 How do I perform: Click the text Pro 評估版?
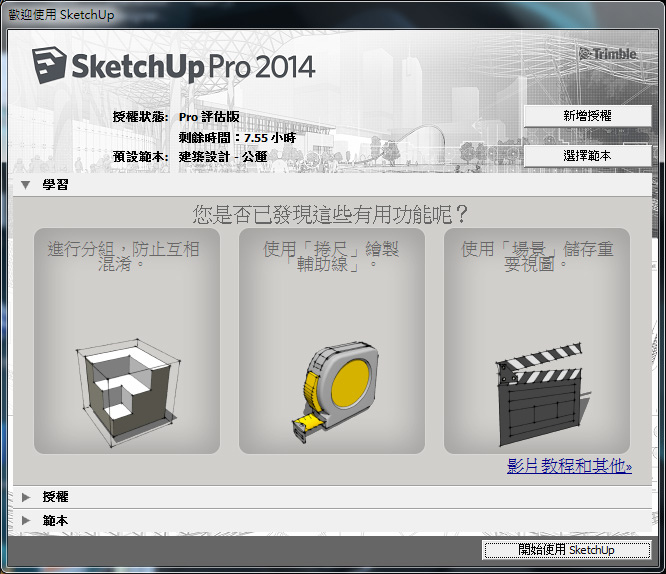pos(209,117)
